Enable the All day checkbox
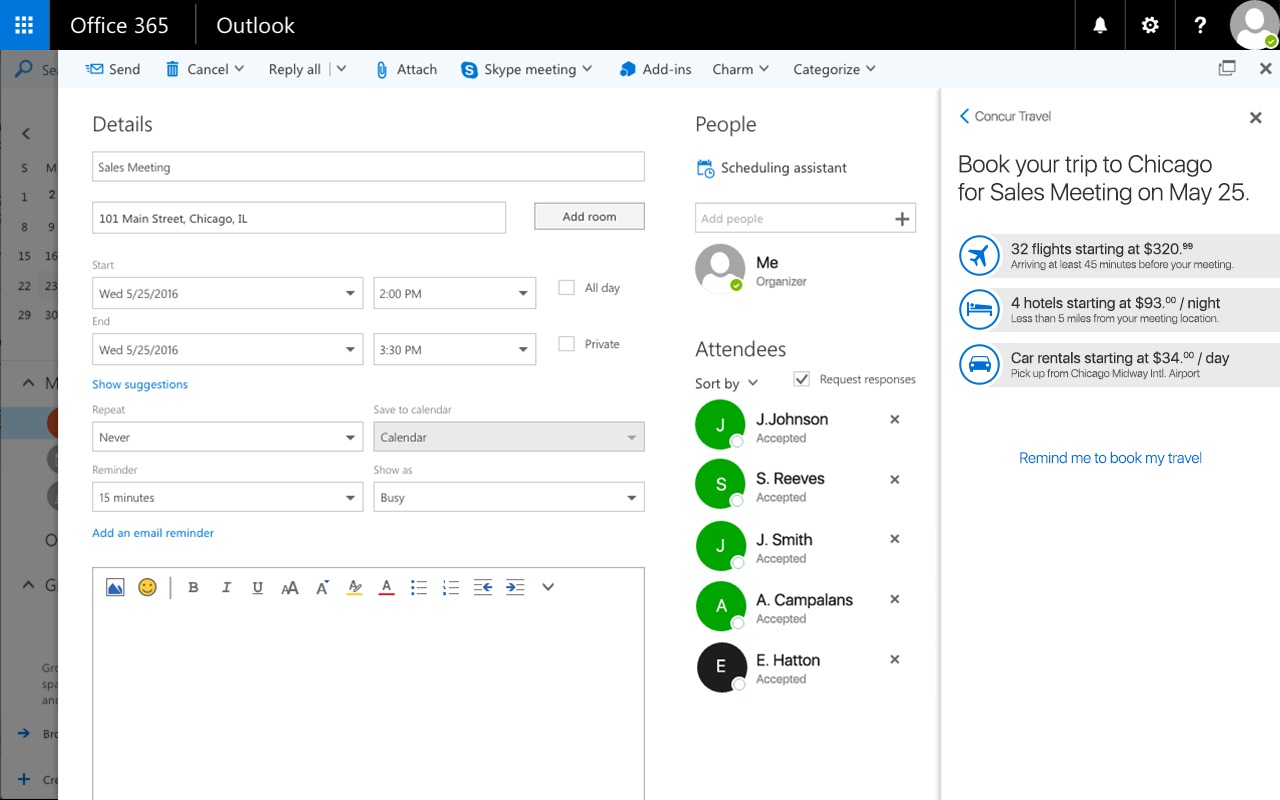Viewport: 1280px width, 800px height. click(566, 287)
